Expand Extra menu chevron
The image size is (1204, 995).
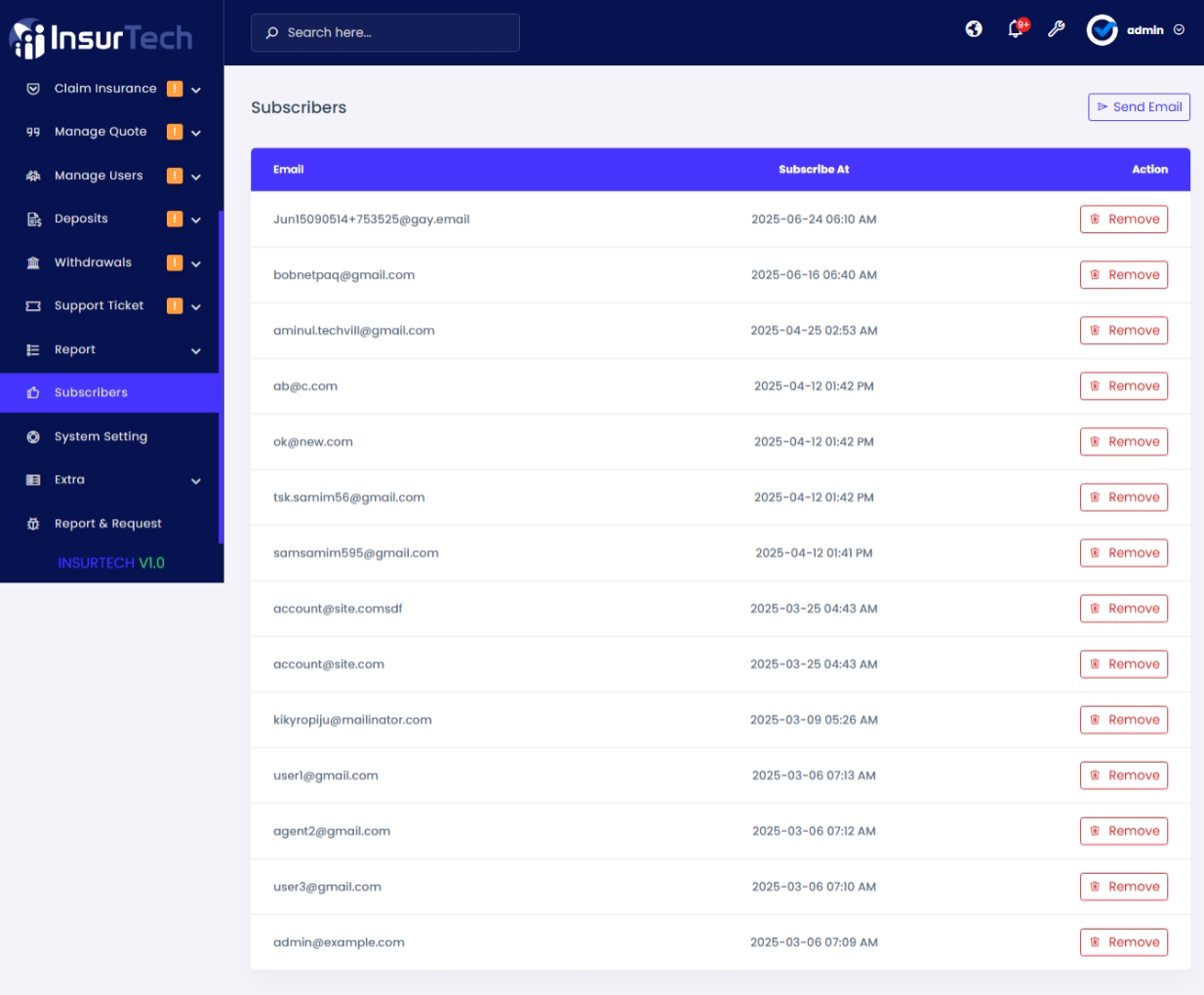tap(196, 481)
